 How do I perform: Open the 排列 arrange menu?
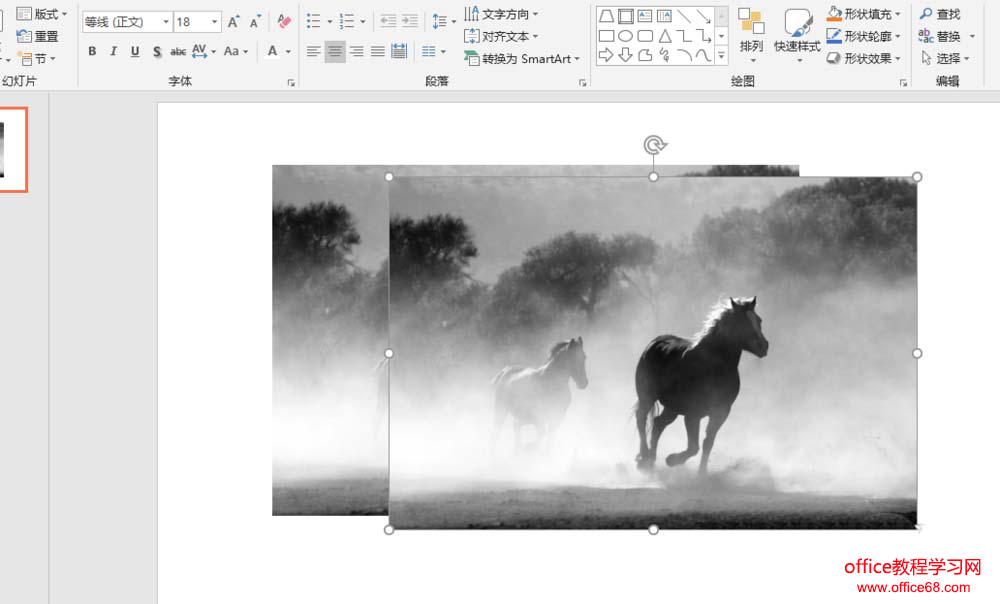[x=751, y=33]
